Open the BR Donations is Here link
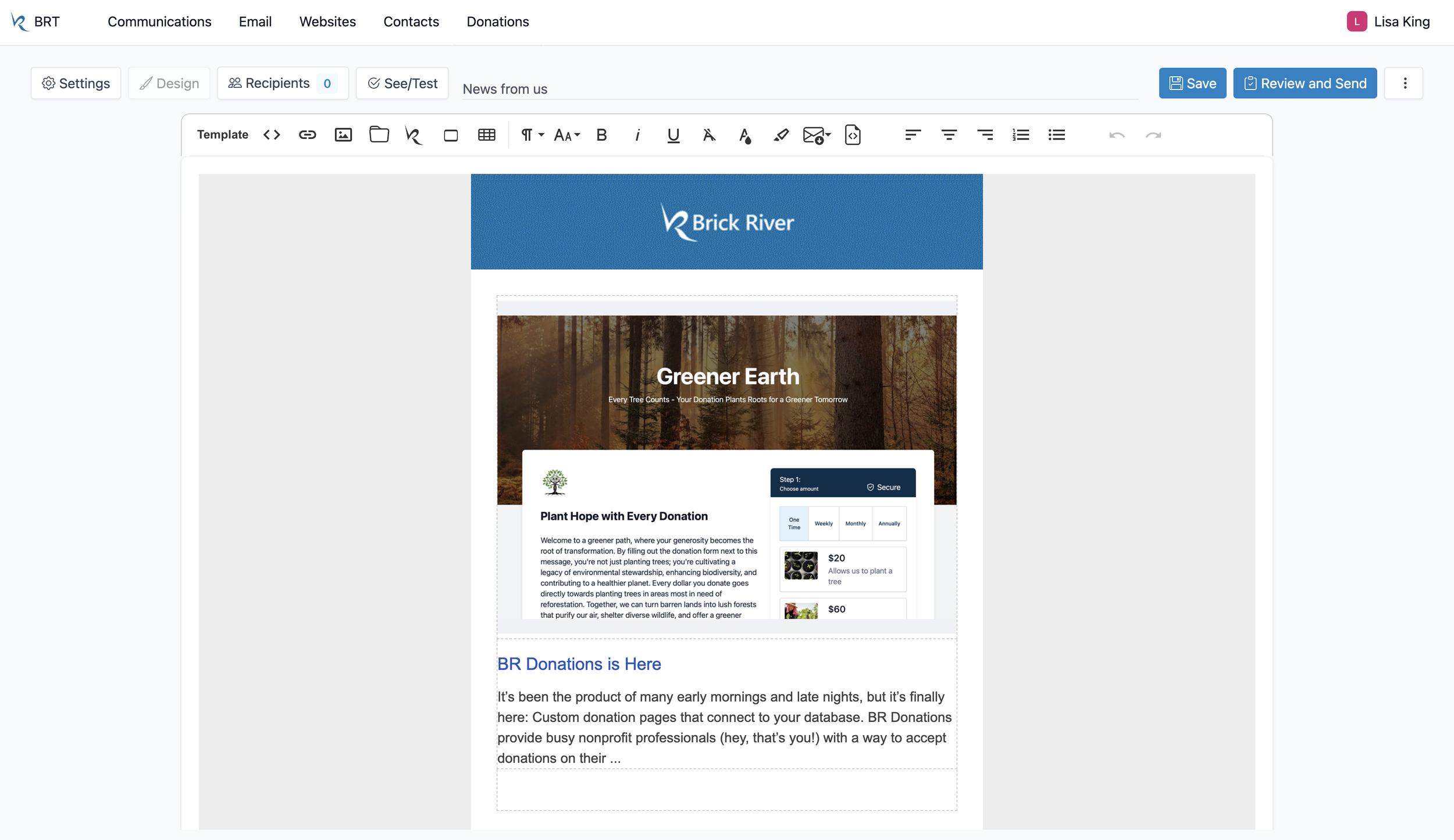 (x=579, y=664)
